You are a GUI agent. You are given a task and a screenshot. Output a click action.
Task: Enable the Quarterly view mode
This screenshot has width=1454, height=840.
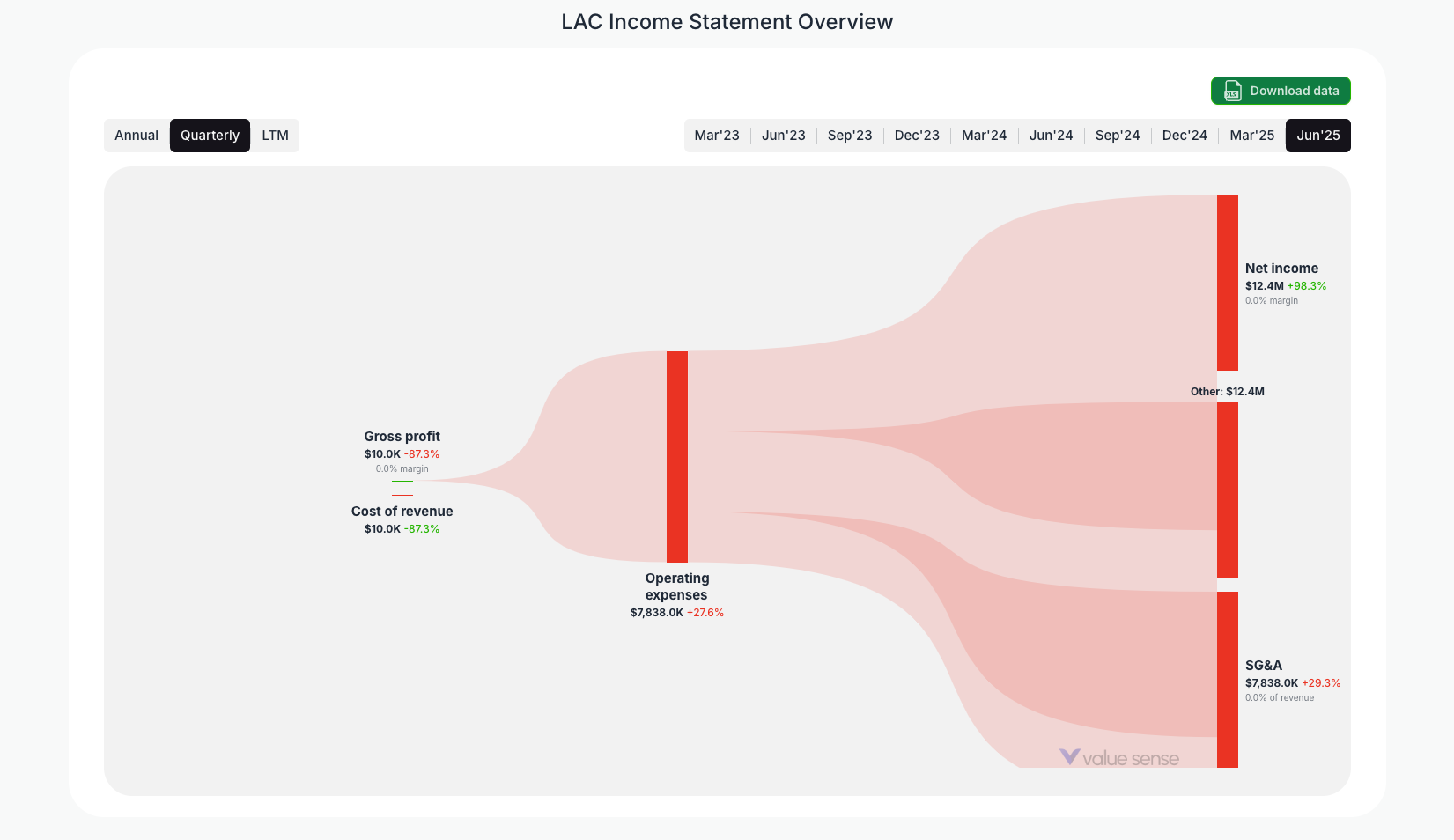(x=210, y=135)
